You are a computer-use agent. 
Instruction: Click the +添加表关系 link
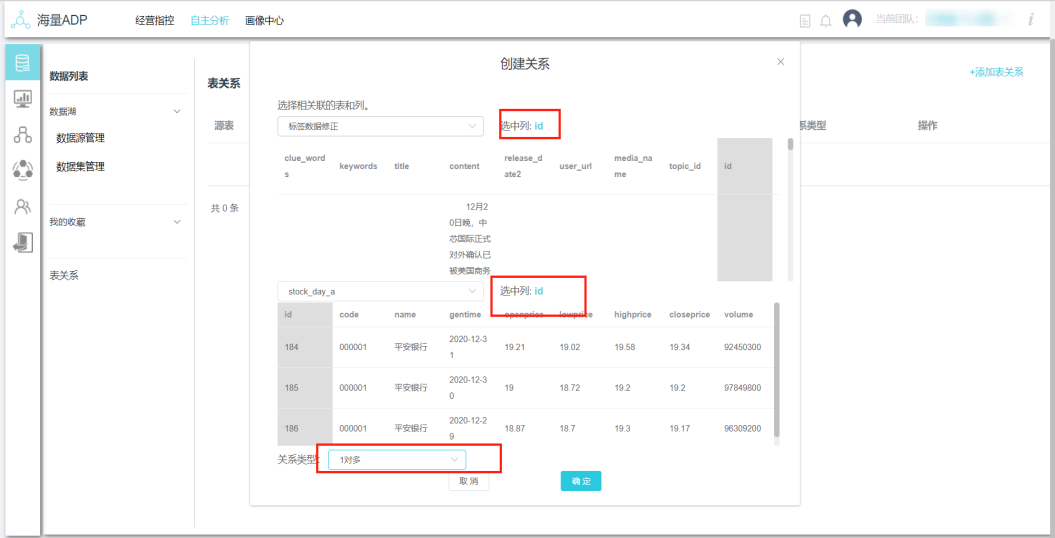[x=996, y=72]
